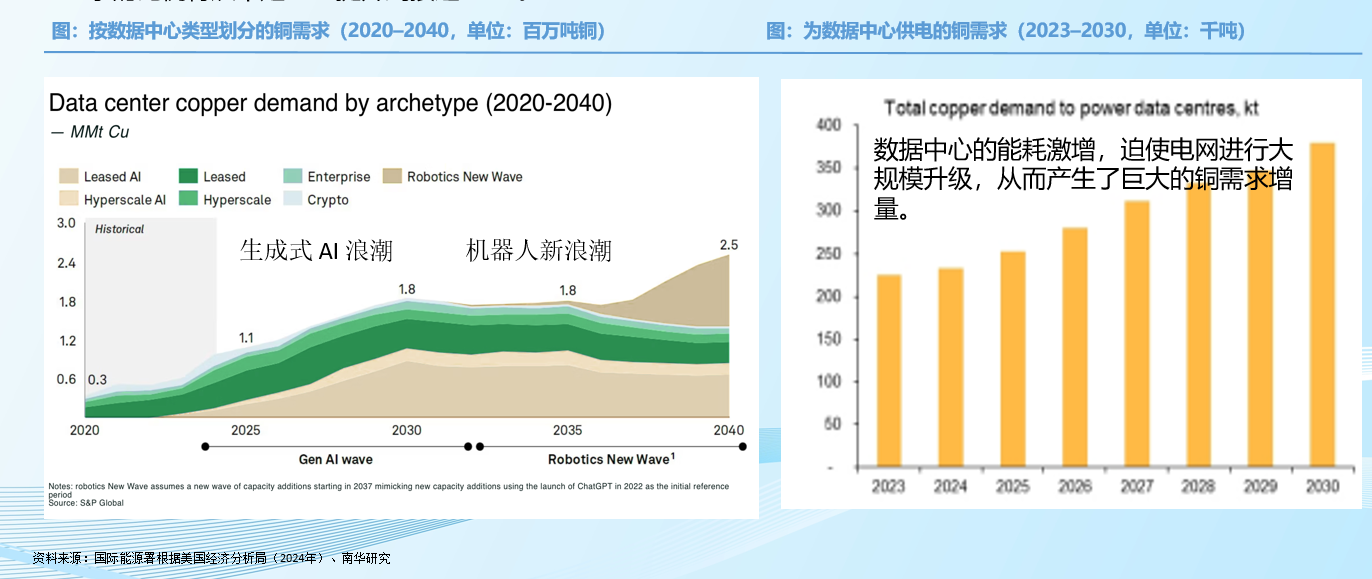Click the Enterprise legend swatch
Viewport: 1372px width, 579px height.
point(292,177)
